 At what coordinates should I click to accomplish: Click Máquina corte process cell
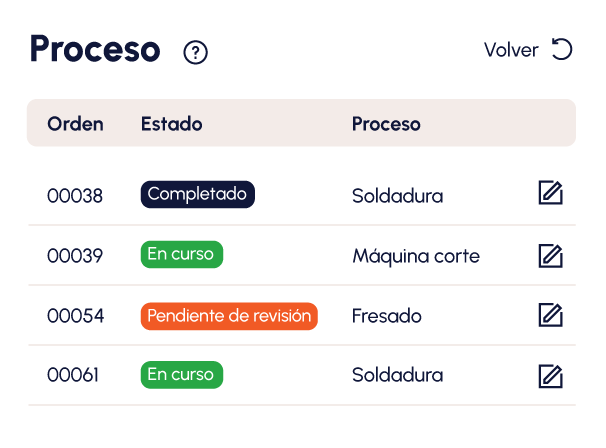point(416,256)
